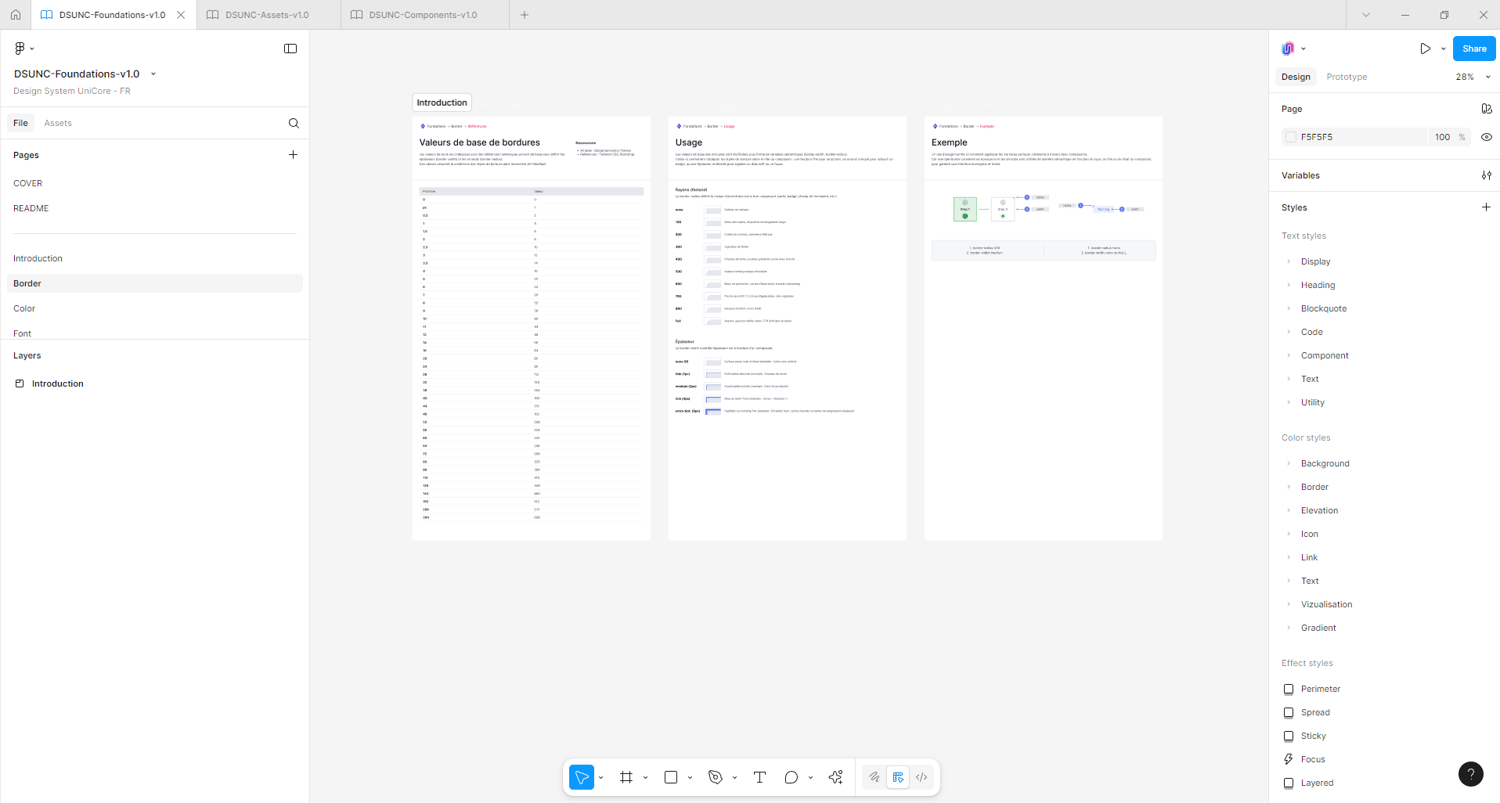
Task: Select the Design tab in right panel
Action: click(x=1295, y=77)
